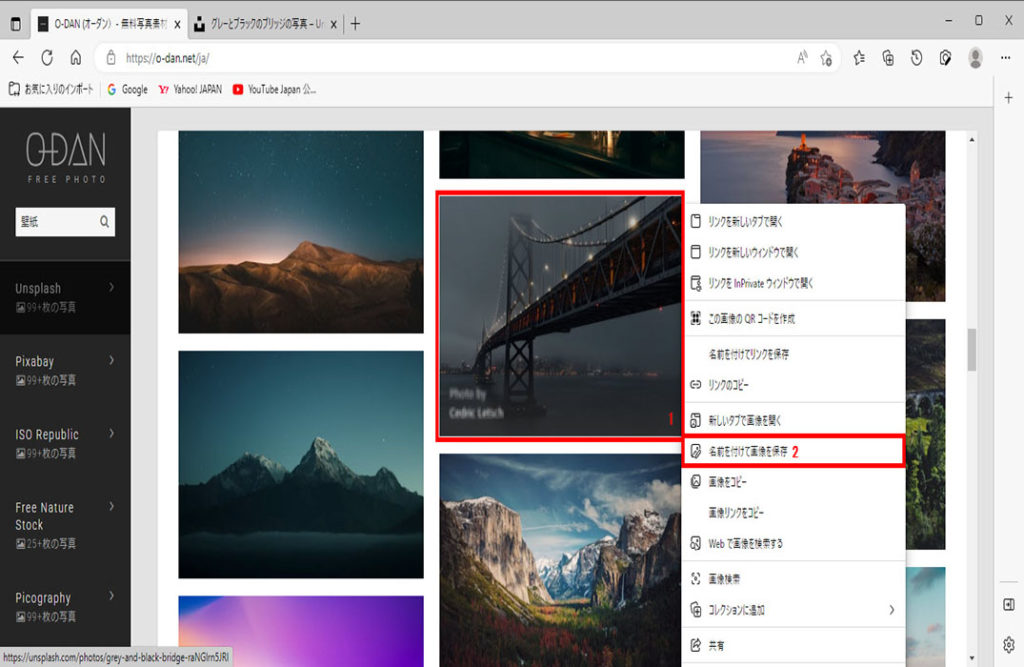The width and height of the screenshot is (1024, 667).
Task: Reload the page with the refresh icon
Action: [x=47, y=58]
